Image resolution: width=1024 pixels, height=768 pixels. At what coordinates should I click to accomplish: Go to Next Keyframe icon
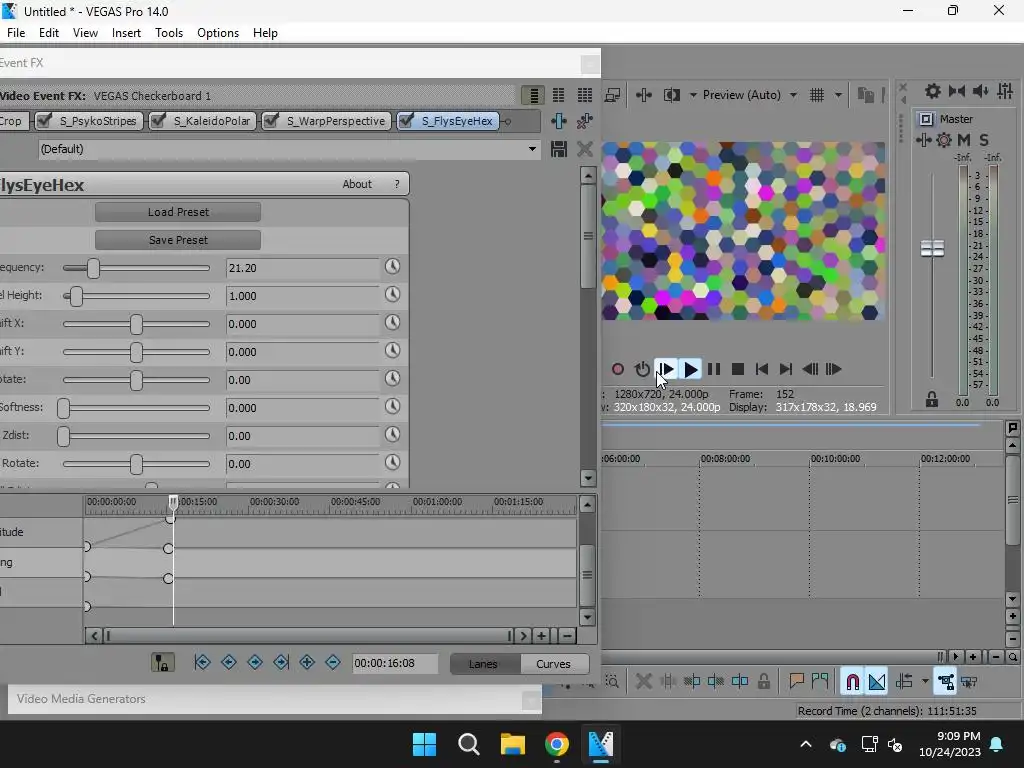click(255, 662)
